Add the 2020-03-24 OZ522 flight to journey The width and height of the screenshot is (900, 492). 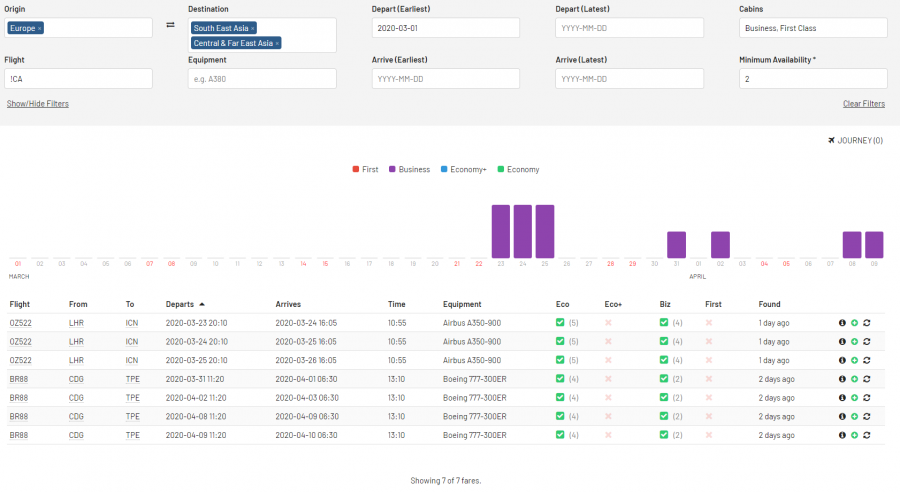(854, 341)
